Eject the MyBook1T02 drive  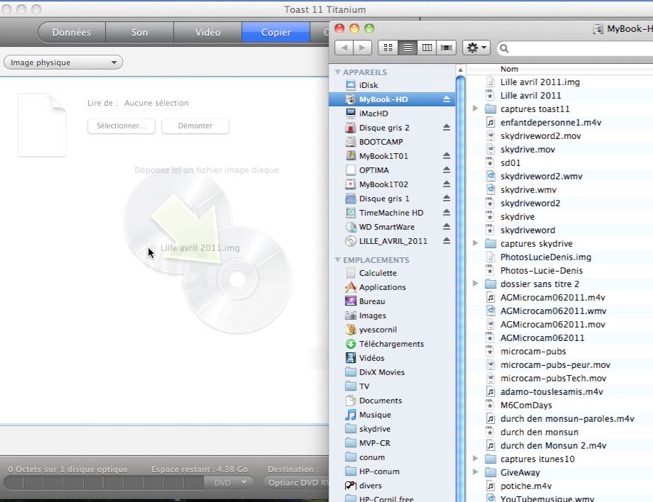click(x=446, y=184)
